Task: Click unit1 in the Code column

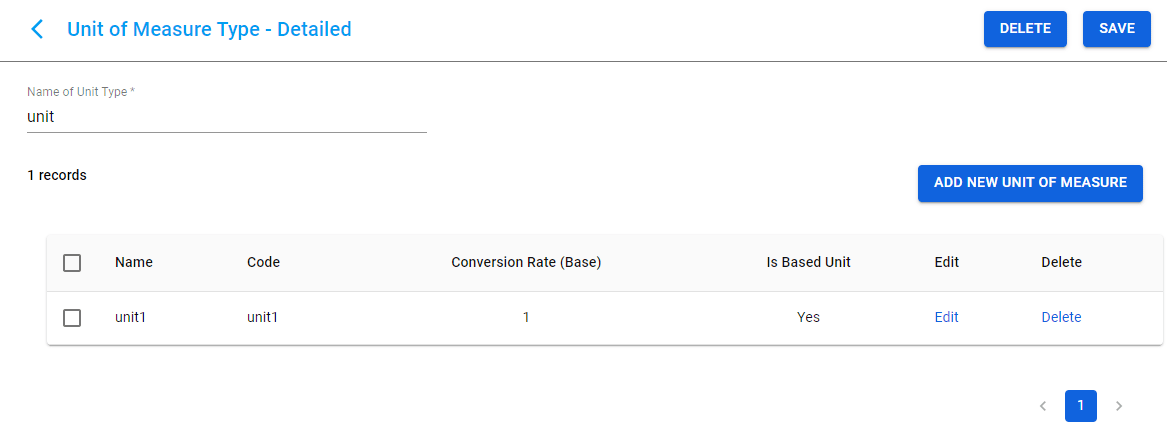Action: 262,317
